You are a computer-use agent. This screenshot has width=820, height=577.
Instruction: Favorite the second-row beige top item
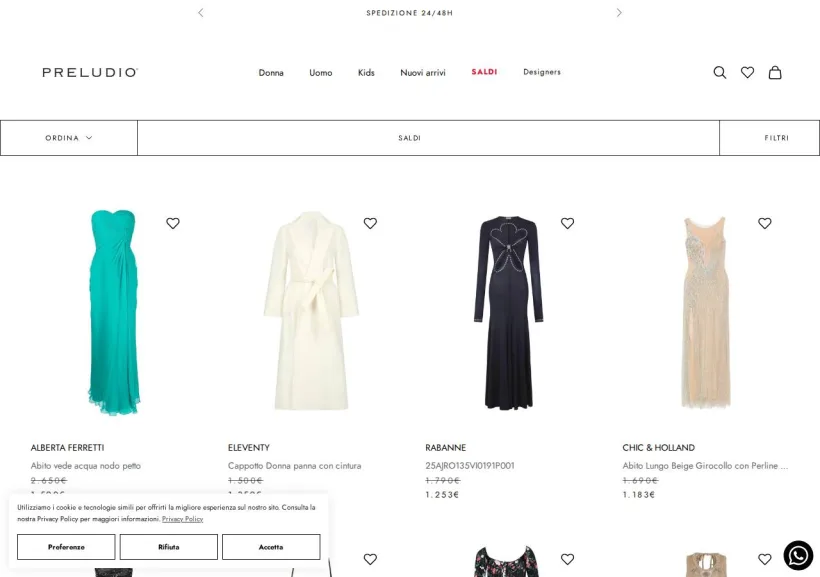point(765,559)
